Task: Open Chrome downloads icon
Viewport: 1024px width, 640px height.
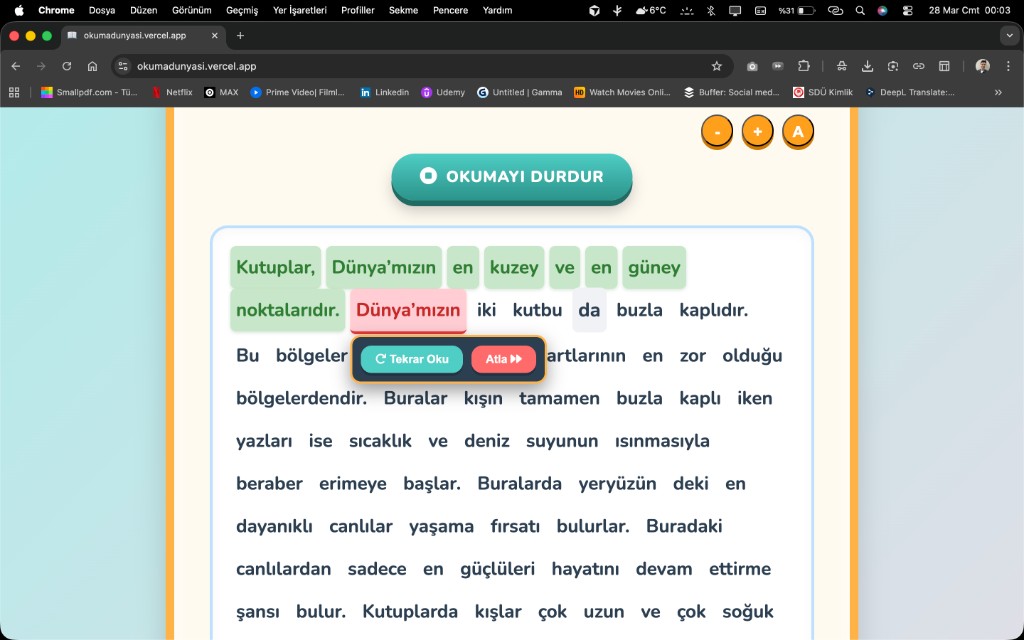Action: click(867, 66)
